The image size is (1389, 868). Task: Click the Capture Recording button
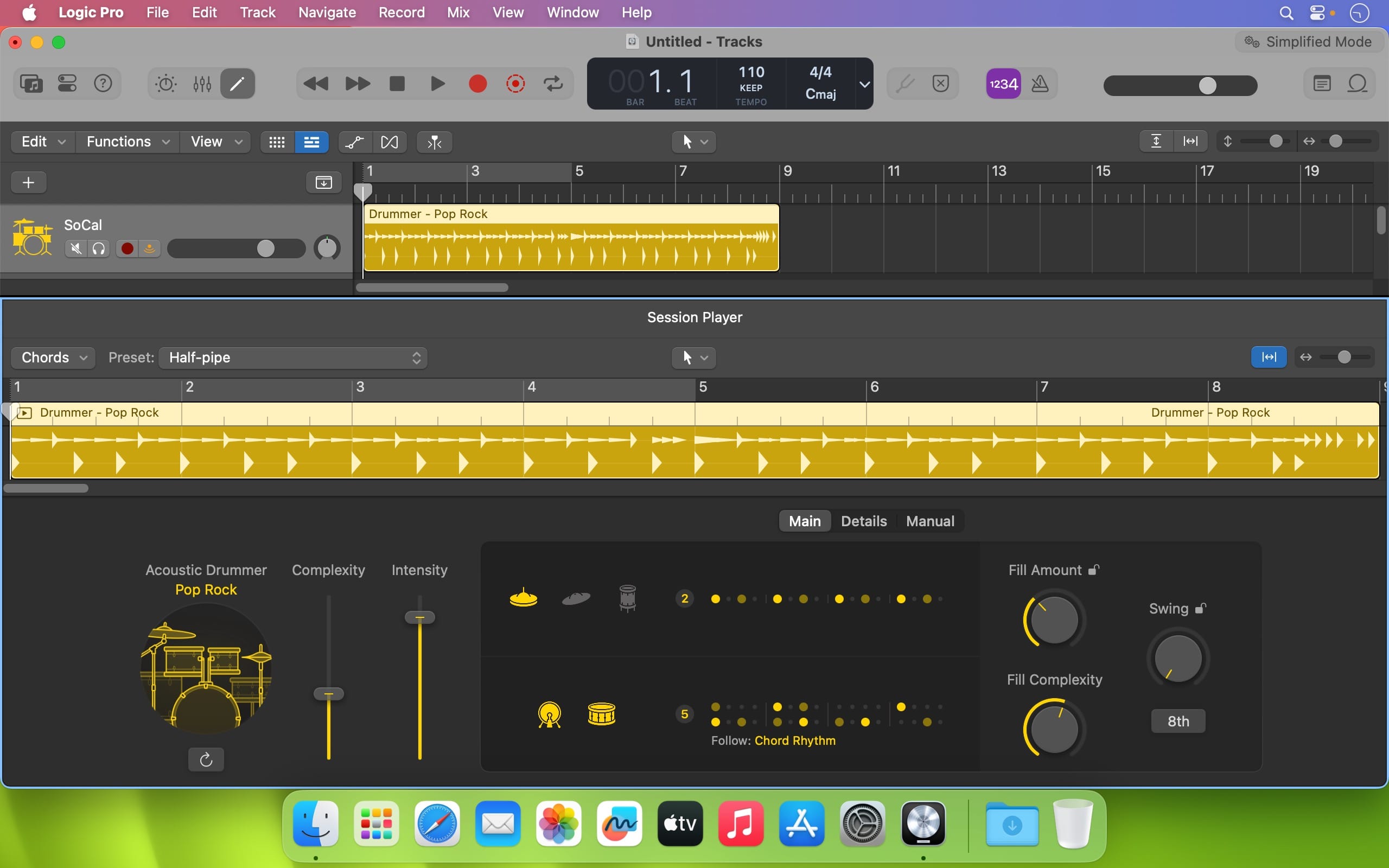click(515, 84)
